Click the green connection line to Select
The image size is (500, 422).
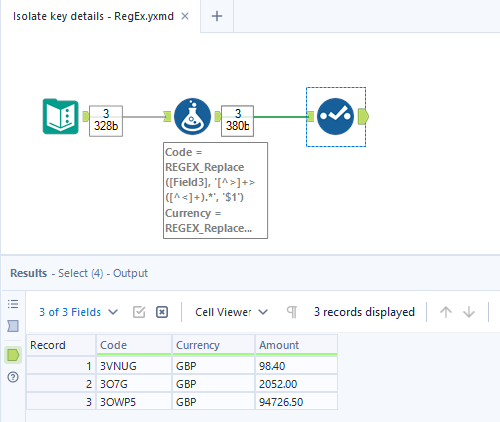[280, 117]
